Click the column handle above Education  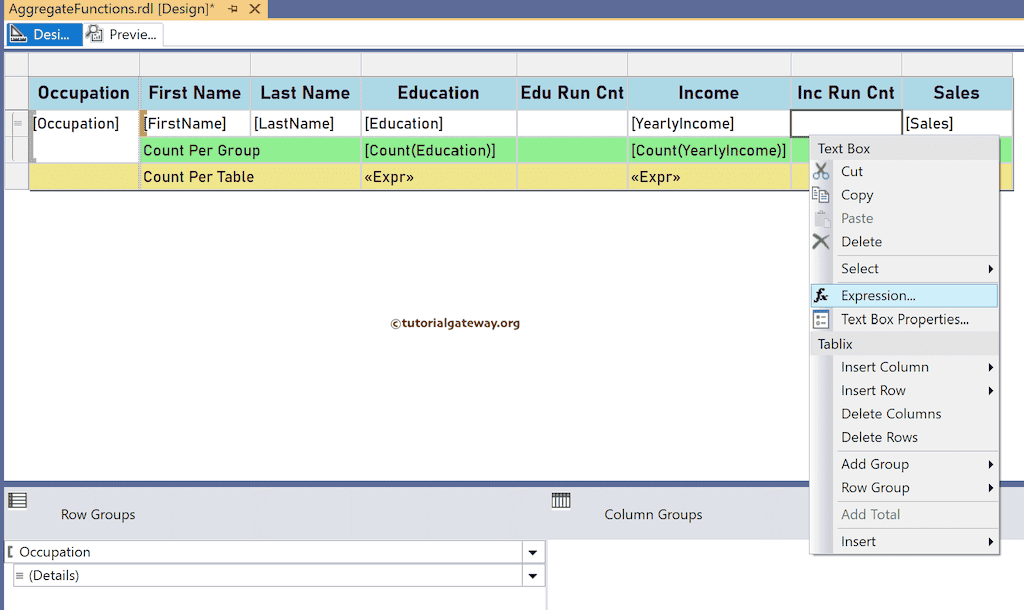(x=439, y=65)
